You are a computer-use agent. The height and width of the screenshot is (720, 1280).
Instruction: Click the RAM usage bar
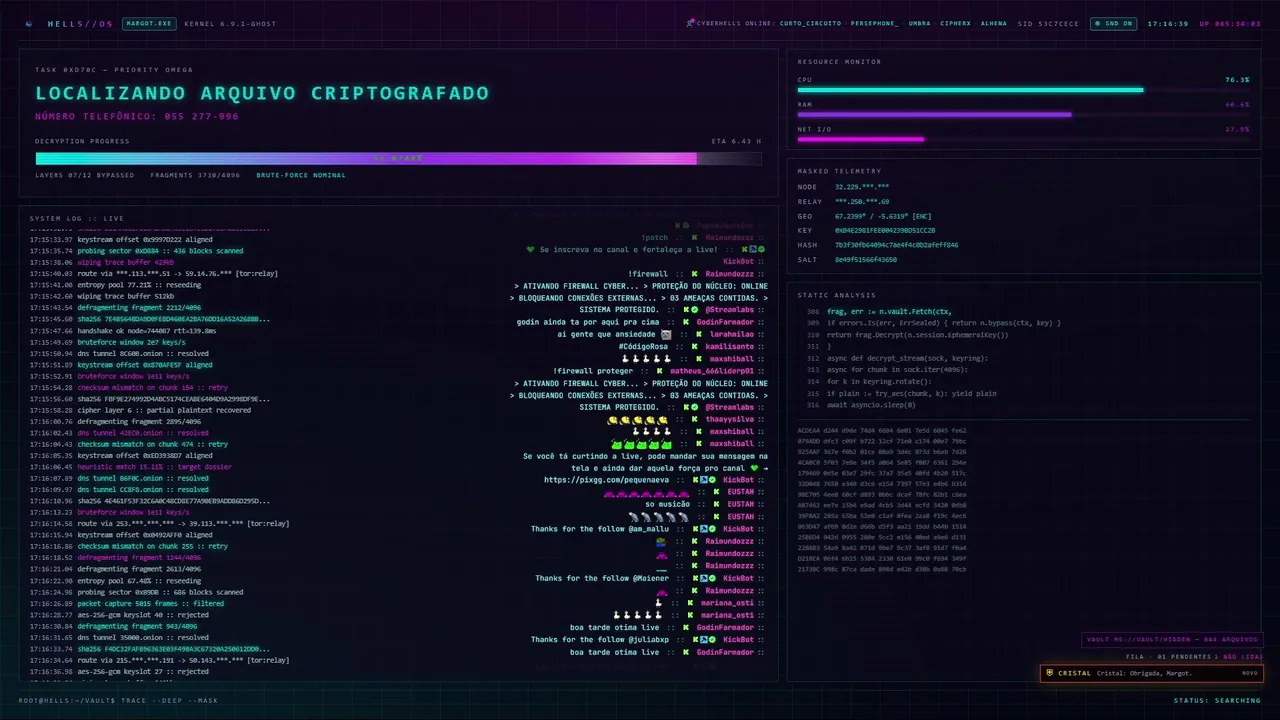tap(1023, 114)
